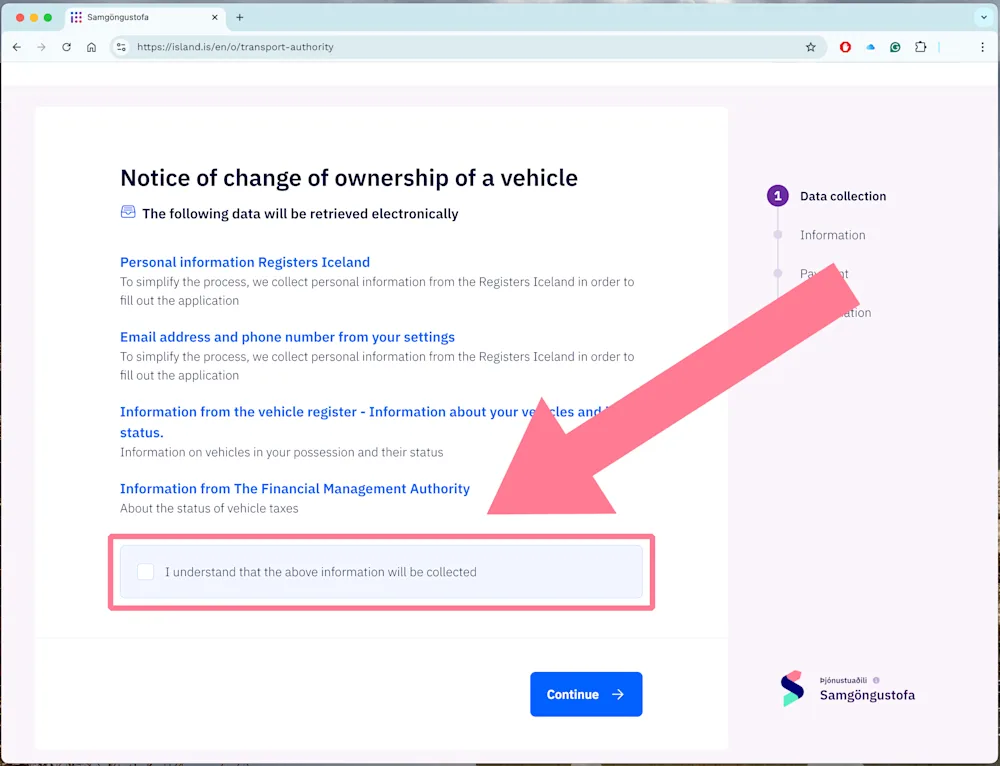Click the red OneTab extension icon

click(845, 46)
